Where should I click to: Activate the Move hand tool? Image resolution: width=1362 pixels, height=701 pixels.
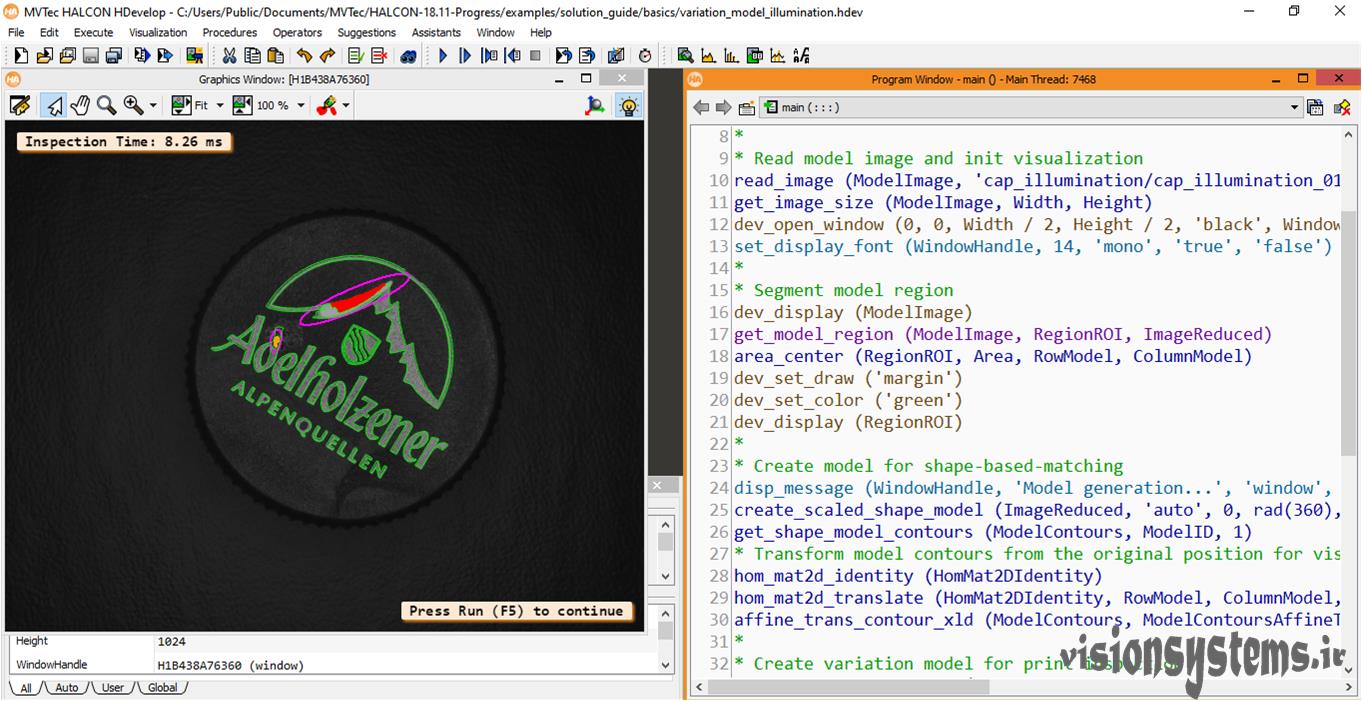click(x=80, y=105)
